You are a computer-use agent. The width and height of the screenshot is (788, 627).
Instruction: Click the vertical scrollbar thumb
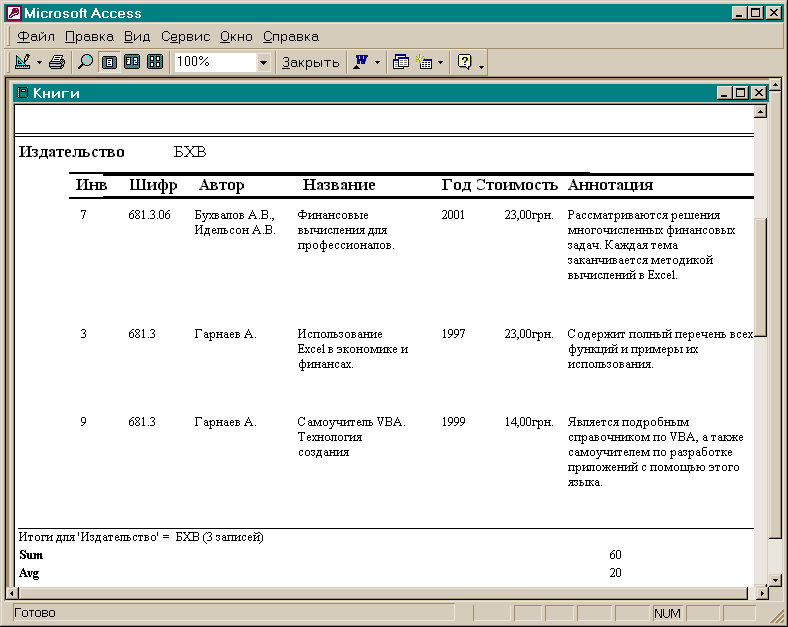click(x=760, y=277)
